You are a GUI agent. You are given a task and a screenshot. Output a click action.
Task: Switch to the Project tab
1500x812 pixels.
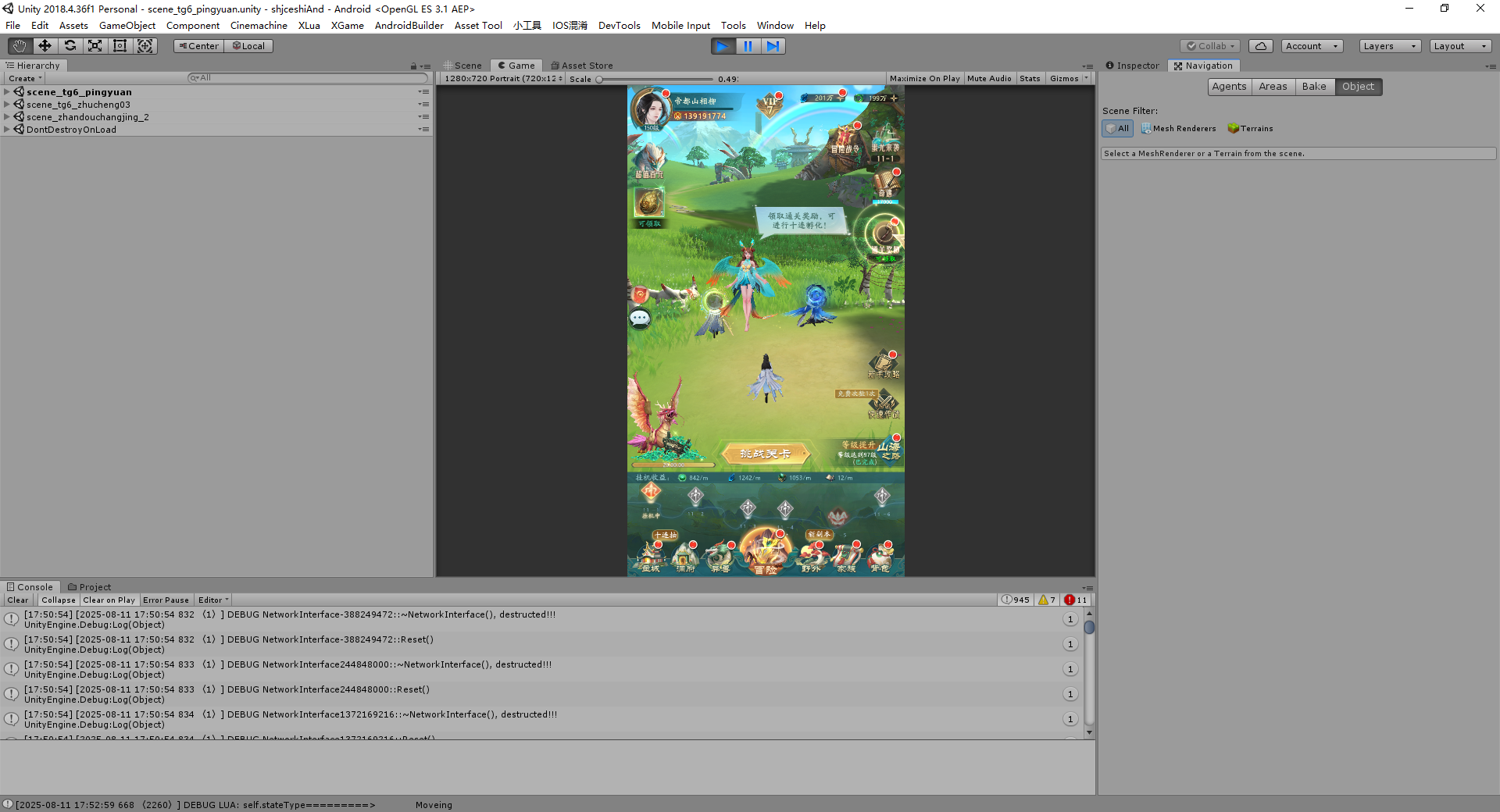[x=89, y=587]
